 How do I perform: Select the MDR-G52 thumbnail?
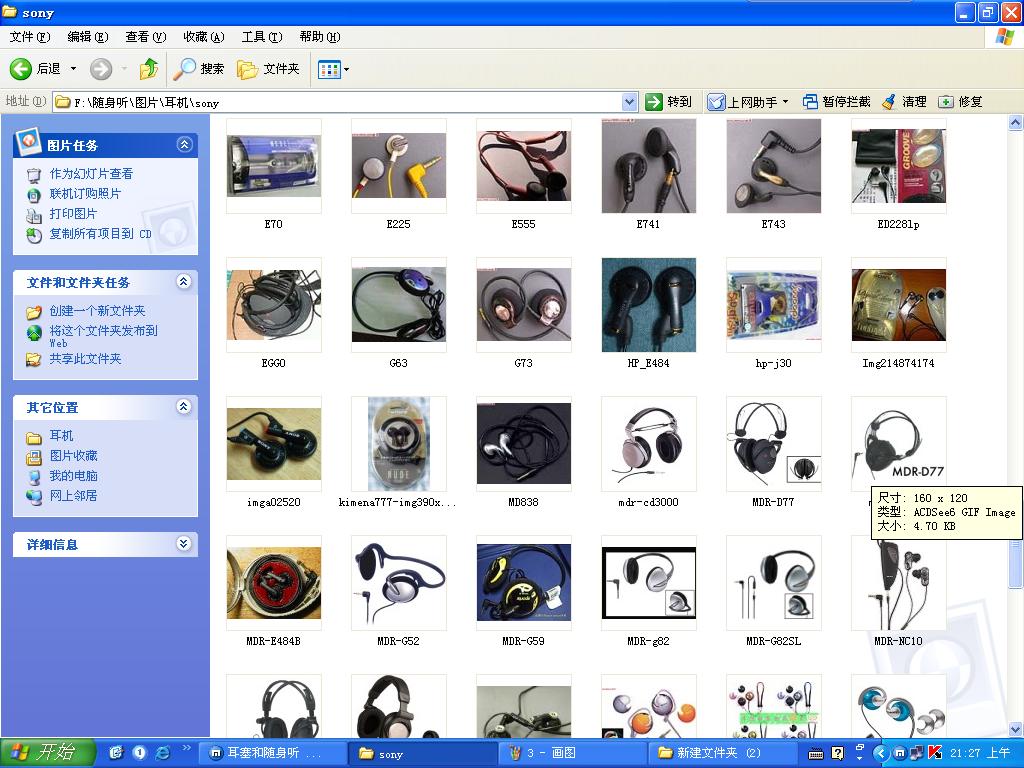(398, 583)
